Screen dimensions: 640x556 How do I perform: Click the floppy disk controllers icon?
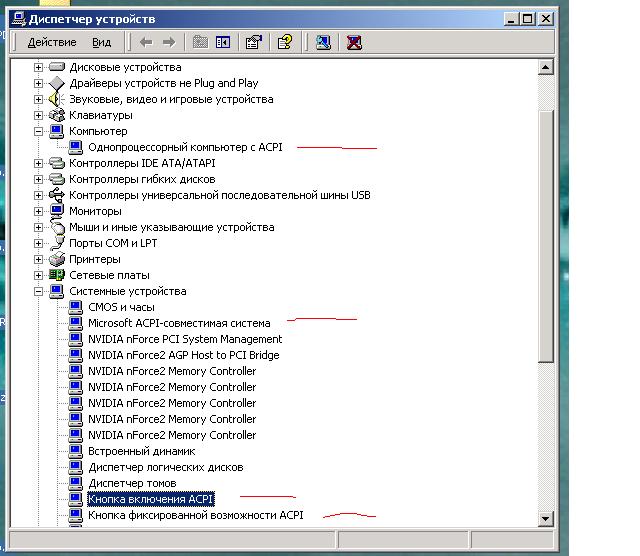(57, 179)
